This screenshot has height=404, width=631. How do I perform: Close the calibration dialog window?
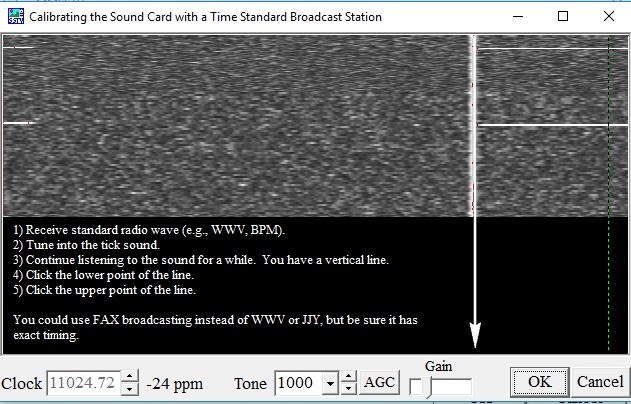tap(608, 17)
